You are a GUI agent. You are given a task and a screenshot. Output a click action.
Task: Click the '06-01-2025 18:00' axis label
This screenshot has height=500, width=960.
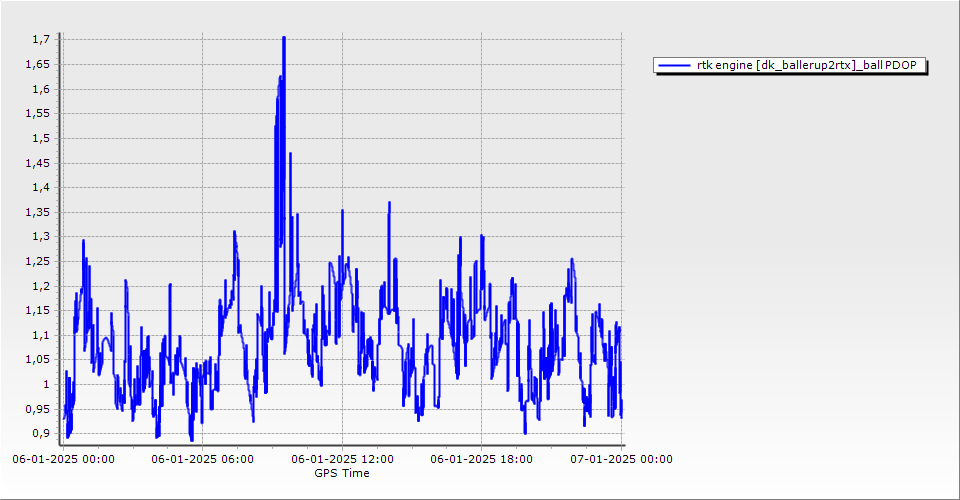coord(481,459)
